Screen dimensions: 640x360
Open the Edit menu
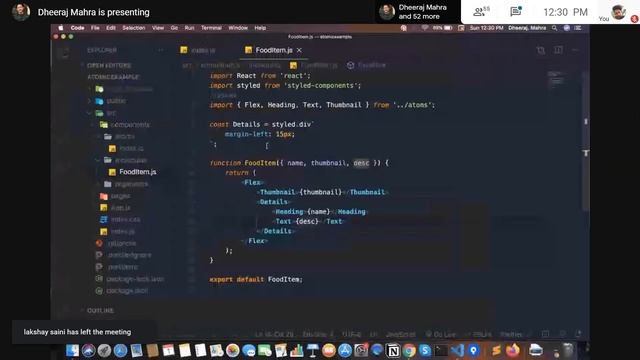[111, 28]
